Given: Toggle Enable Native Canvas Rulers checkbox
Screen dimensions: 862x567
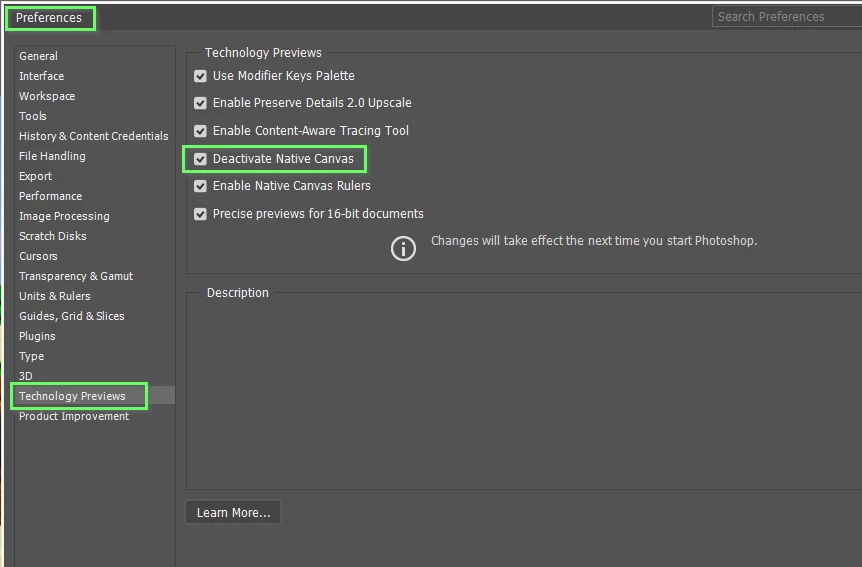Looking at the screenshot, I should [200, 186].
